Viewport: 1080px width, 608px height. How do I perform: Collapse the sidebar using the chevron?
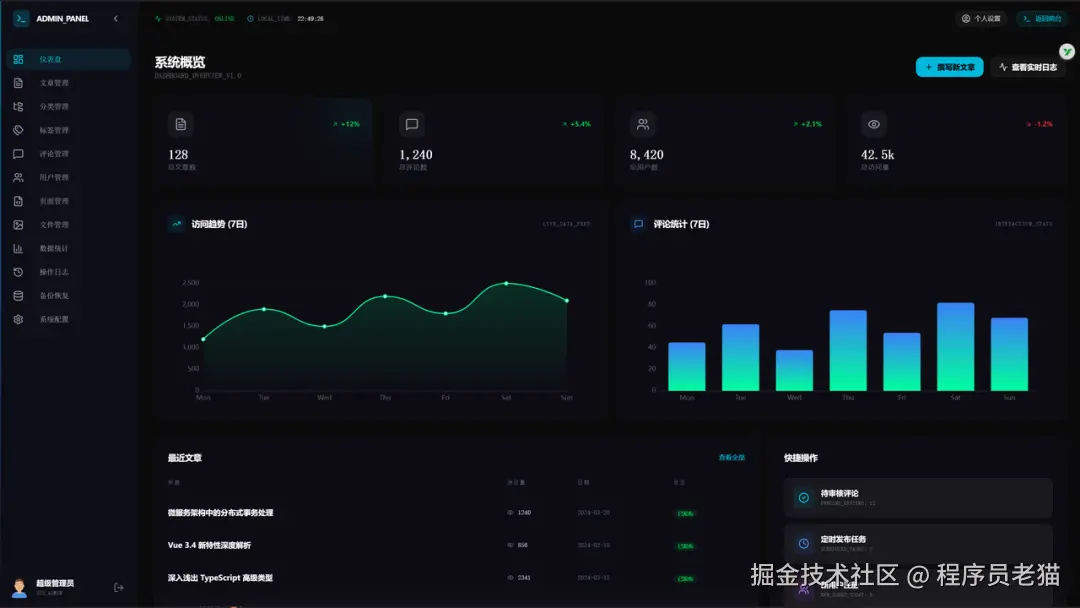point(115,18)
